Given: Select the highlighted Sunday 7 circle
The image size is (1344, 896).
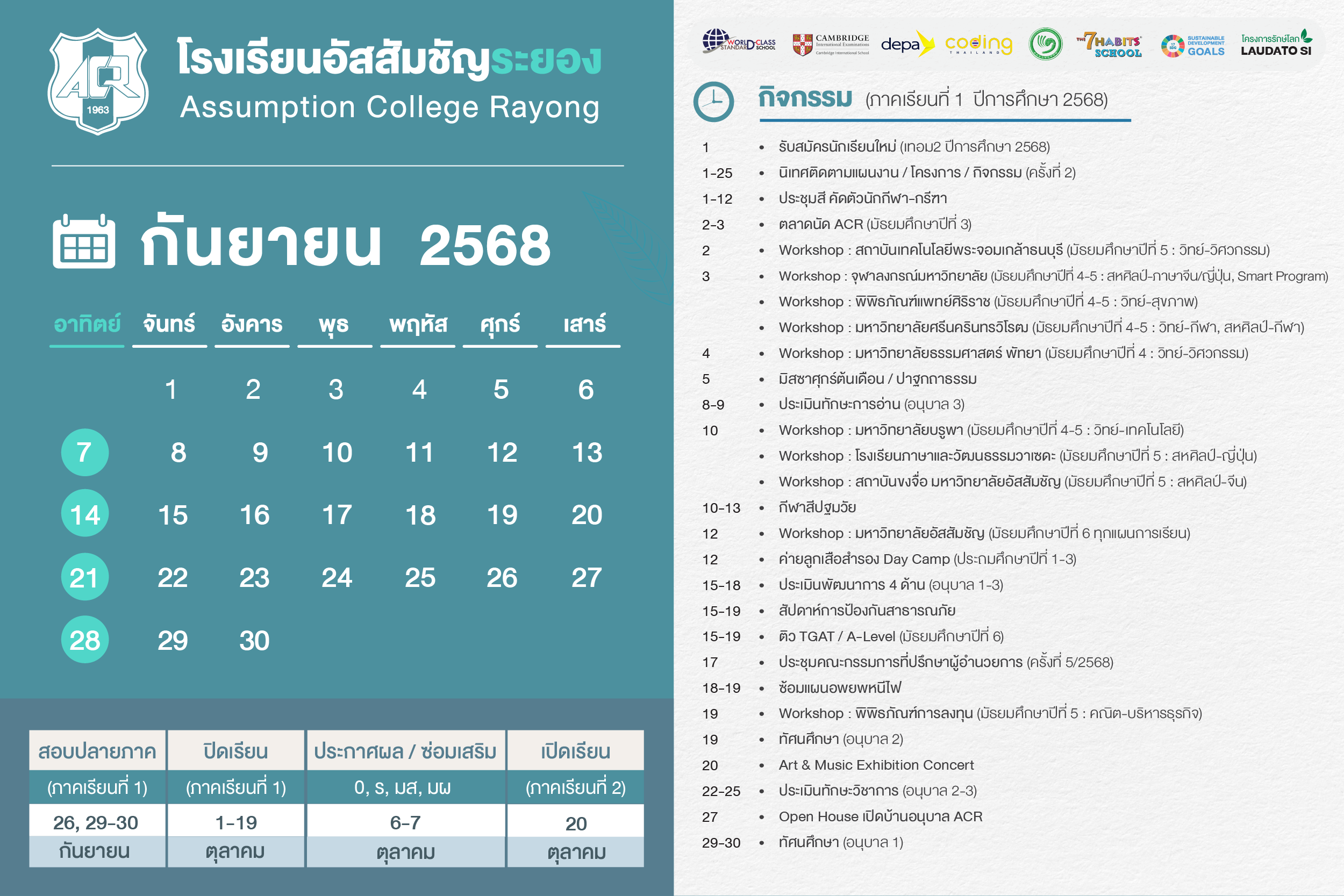Looking at the screenshot, I should pos(84,452).
